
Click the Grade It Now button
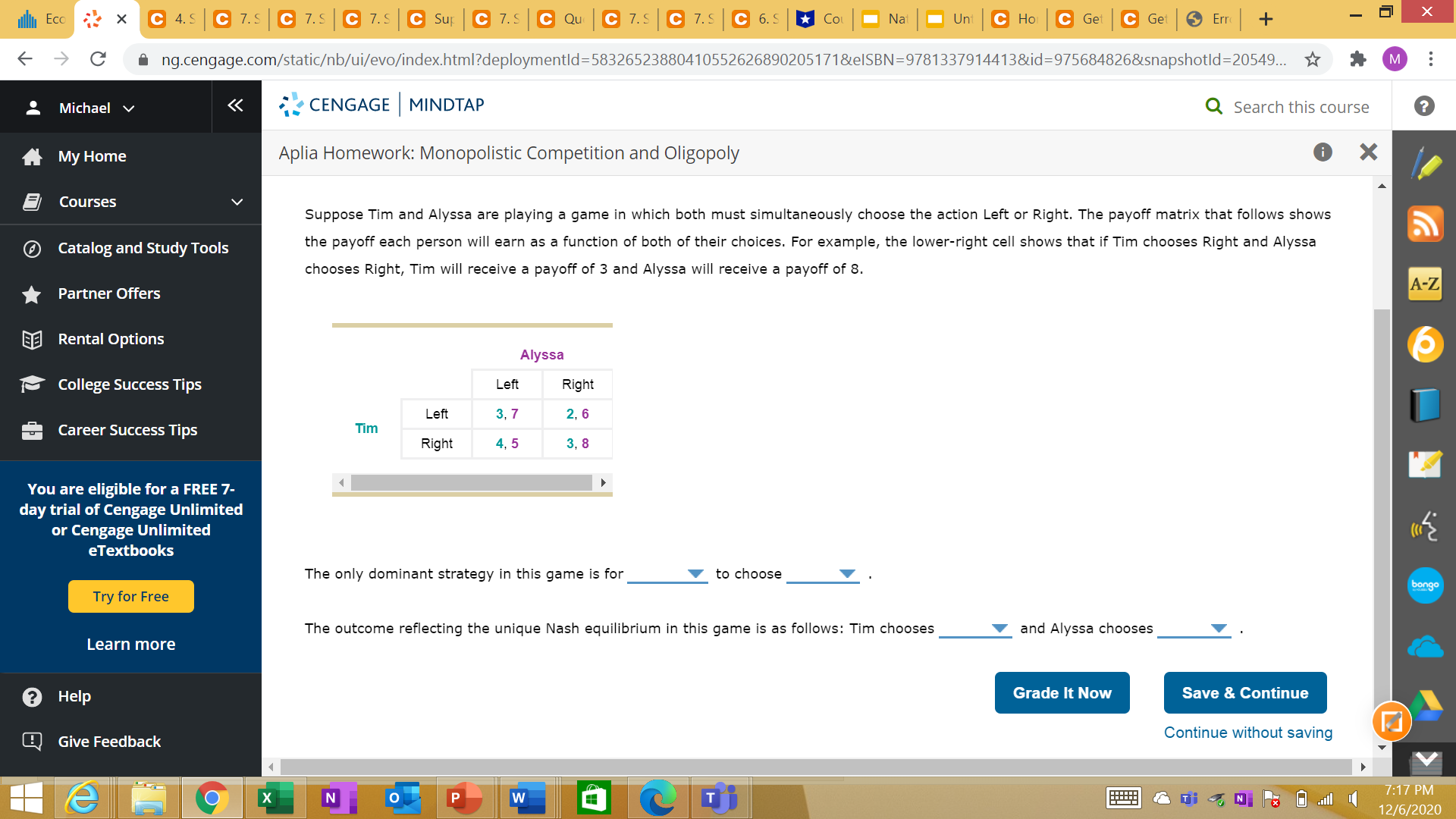(x=1062, y=692)
